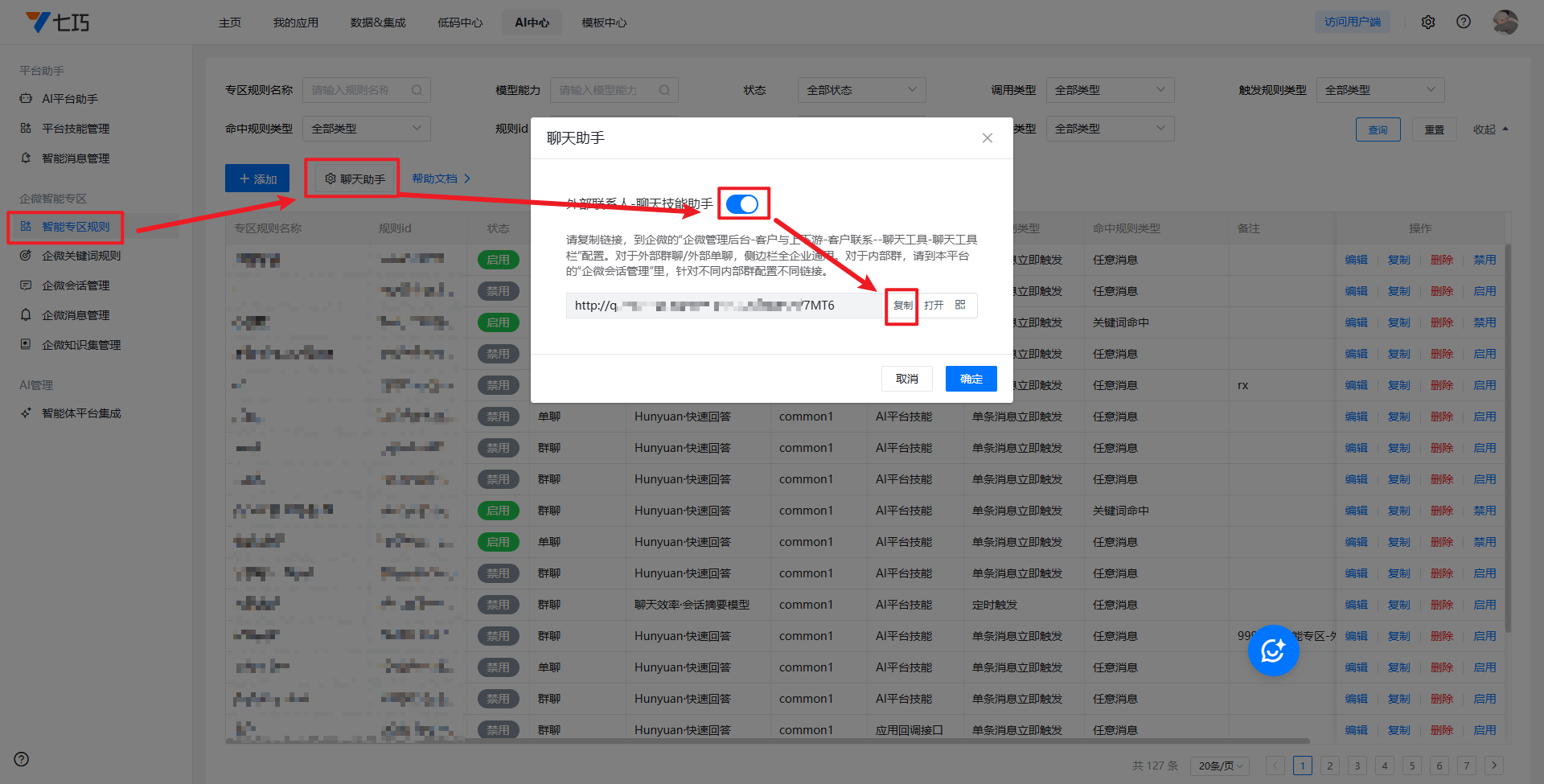Close the 聊天助手 dialog with X
The image size is (1544, 784).
point(988,138)
